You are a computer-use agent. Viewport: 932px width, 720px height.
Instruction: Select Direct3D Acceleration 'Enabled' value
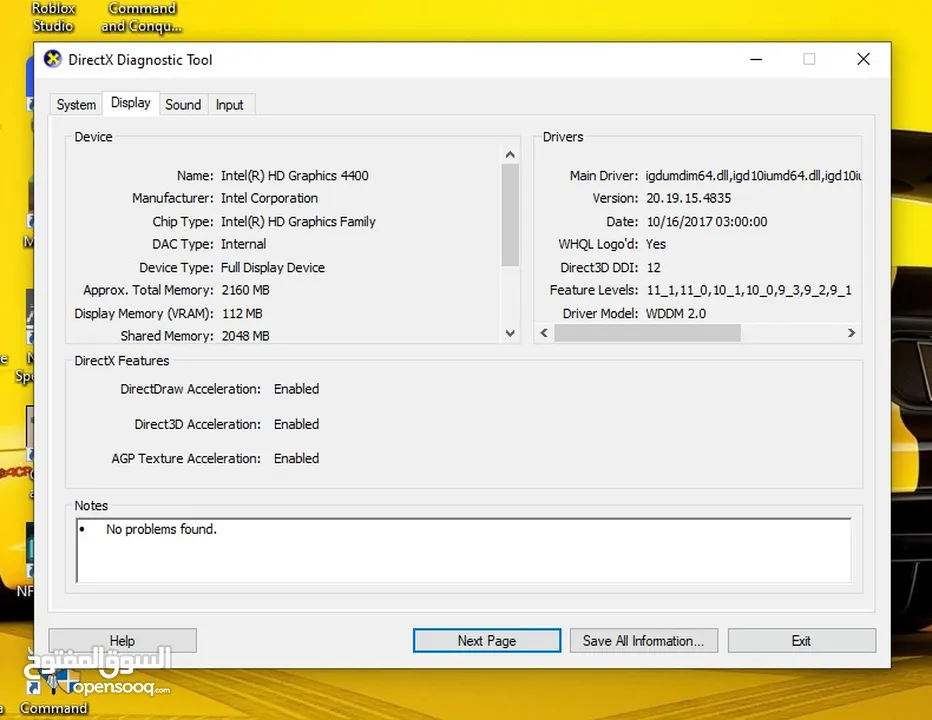pyautogui.click(x=297, y=425)
